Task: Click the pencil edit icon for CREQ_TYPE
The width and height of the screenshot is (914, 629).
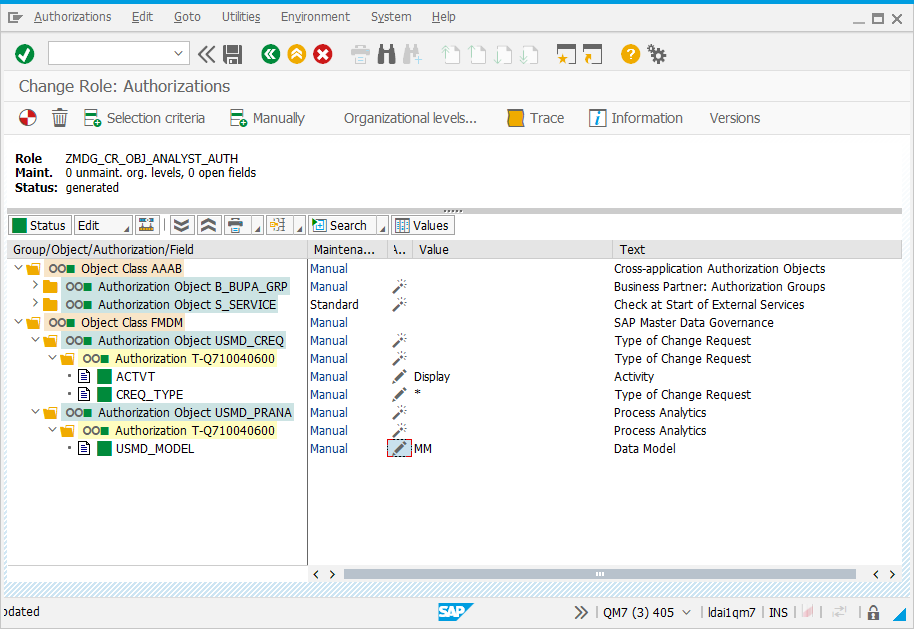Action: [x=399, y=395]
